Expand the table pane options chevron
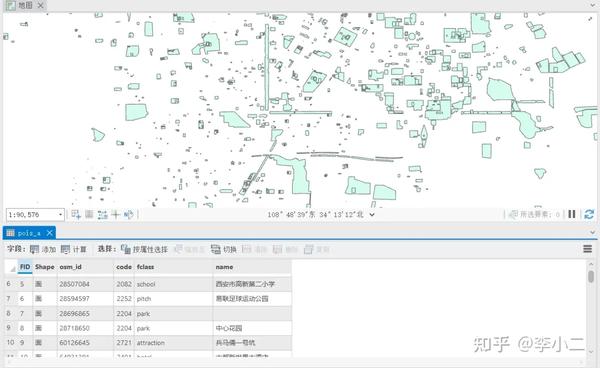Viewport: 600px width, 368px height. tap(592, 232)
